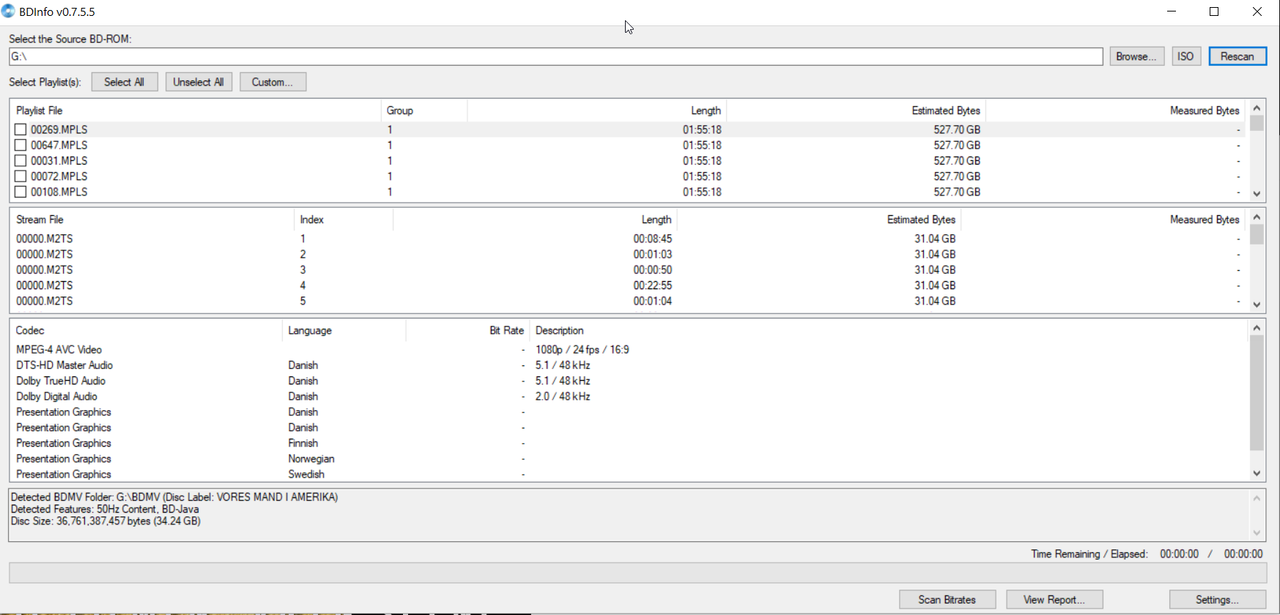The width and height of the screenshot is (1280, 615).
Task: Tick the 00647.MPLS playlist checkbox
Action: [20, 145]
